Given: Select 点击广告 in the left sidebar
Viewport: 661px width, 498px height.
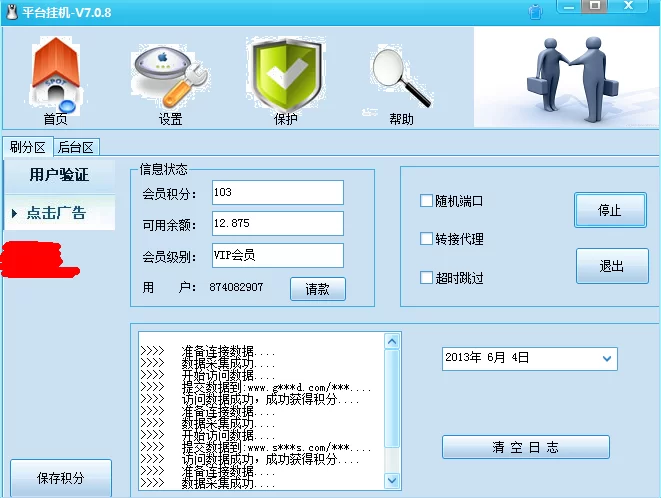Looking at the screenshot, I should [x=58, y=213].
